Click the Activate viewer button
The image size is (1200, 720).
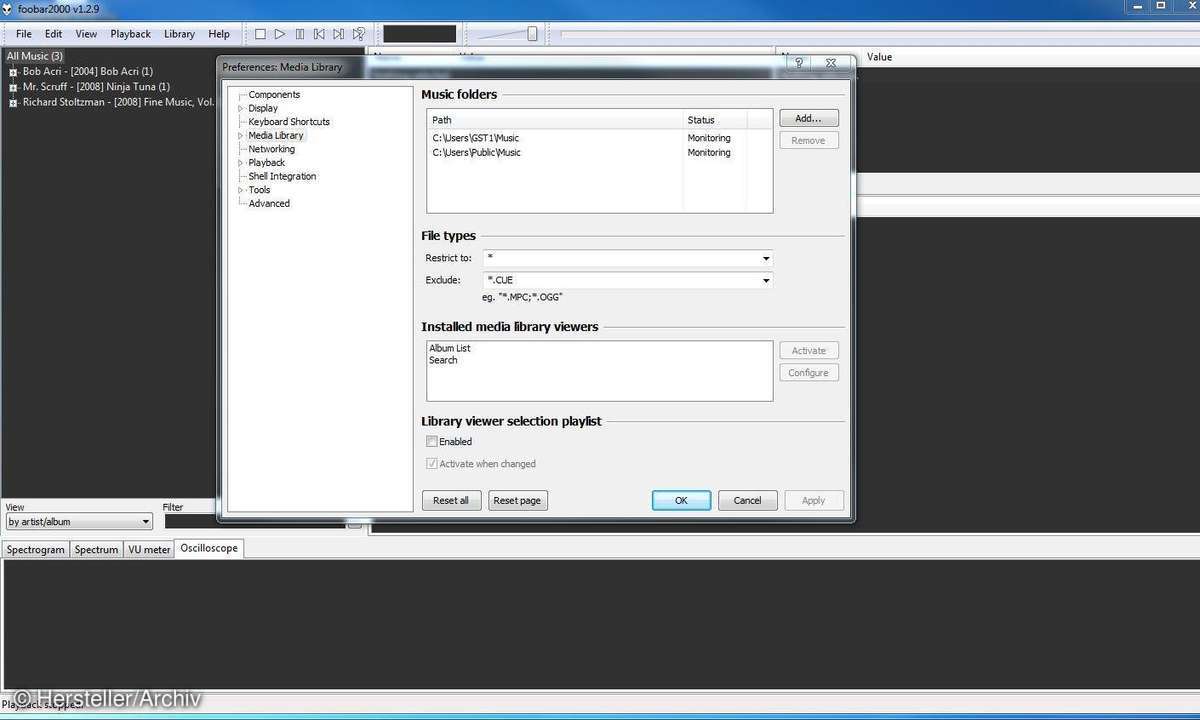[x=809, y=350]
